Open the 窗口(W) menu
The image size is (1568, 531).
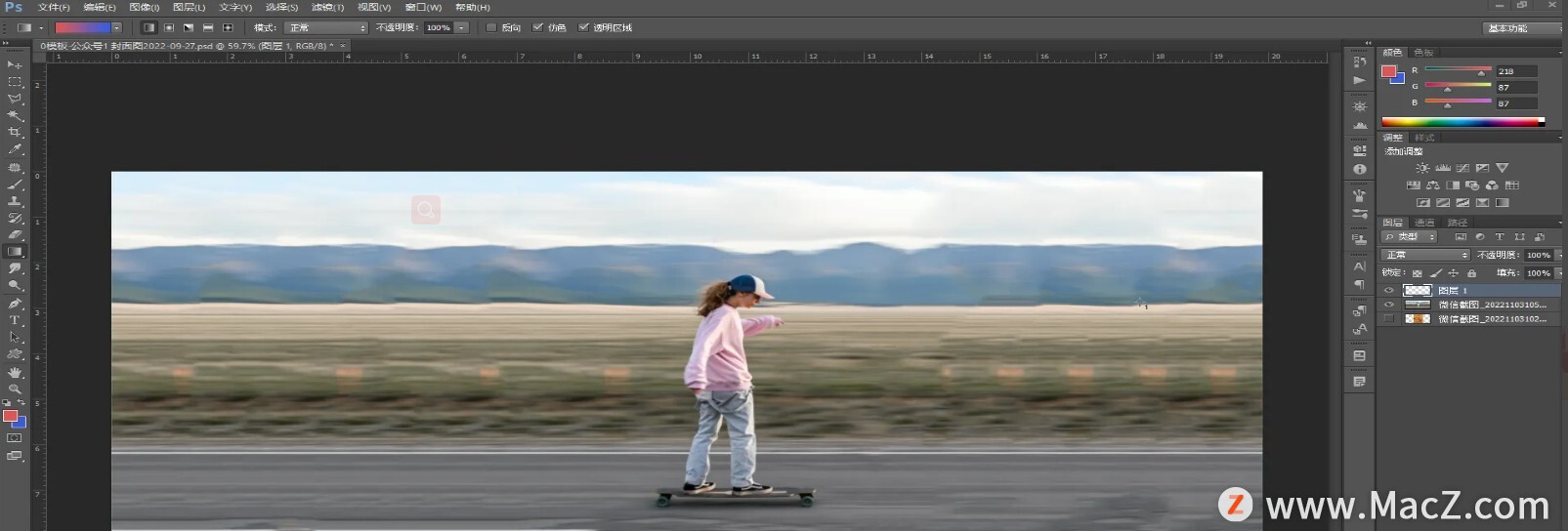coord(423,7)
